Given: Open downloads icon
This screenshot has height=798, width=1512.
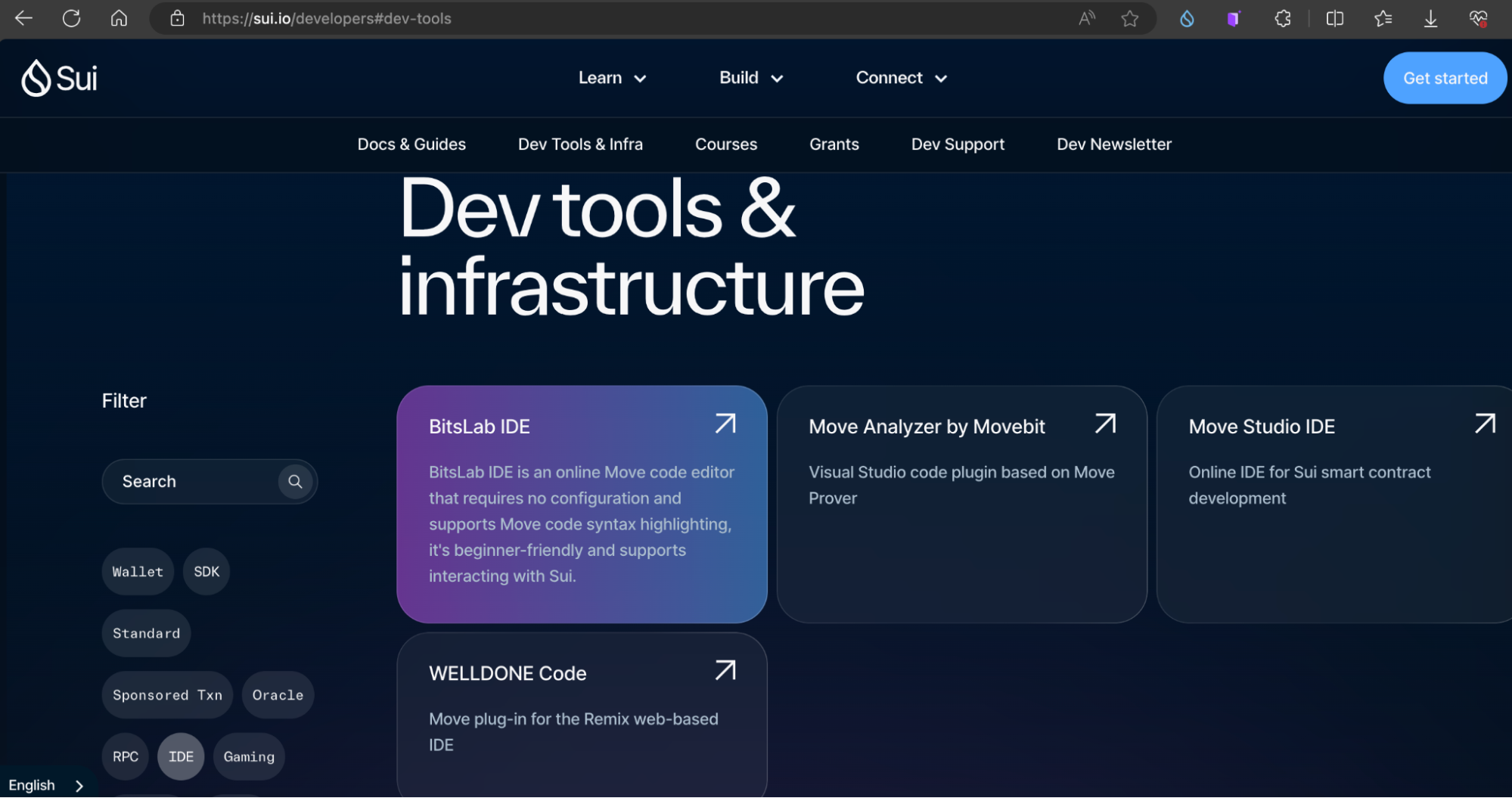Looking at the screenshot, I should pos(1430,18).
